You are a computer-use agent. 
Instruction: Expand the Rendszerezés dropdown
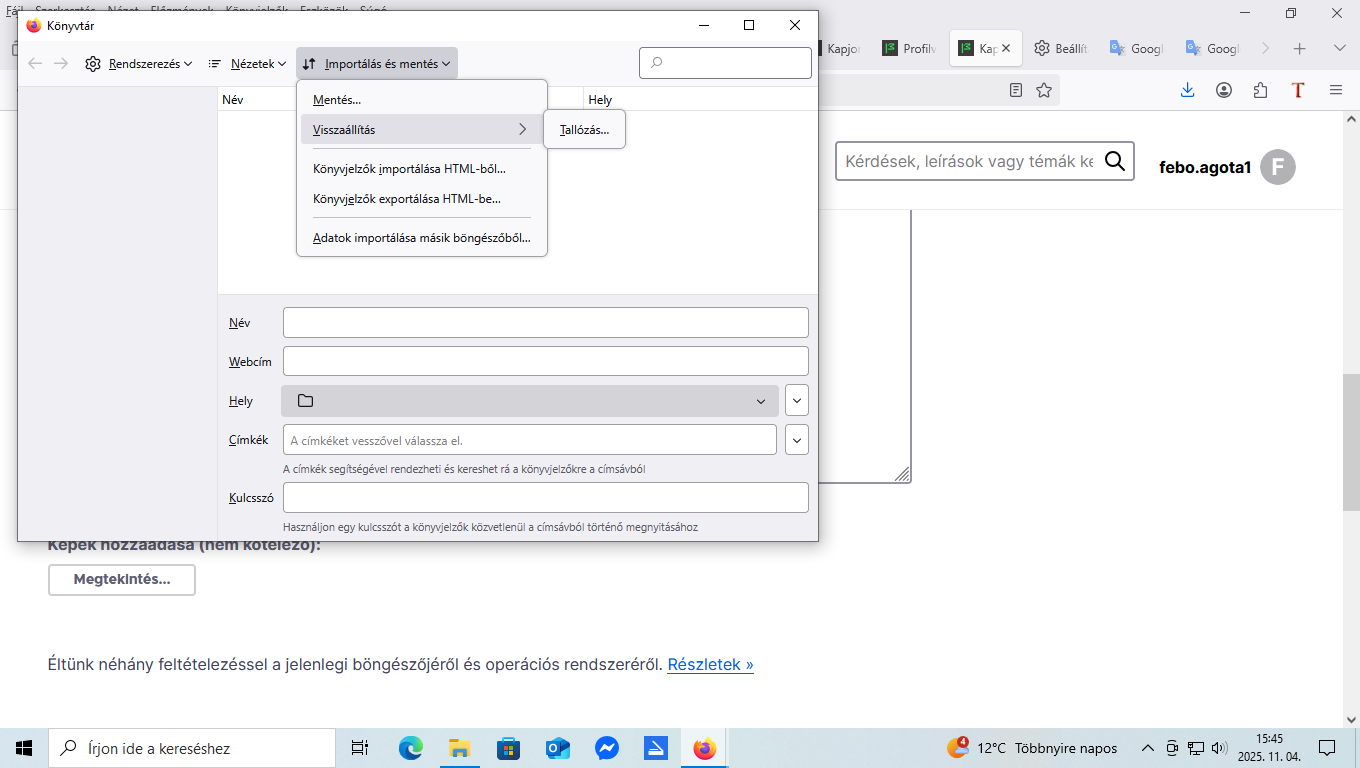point(138,63)
